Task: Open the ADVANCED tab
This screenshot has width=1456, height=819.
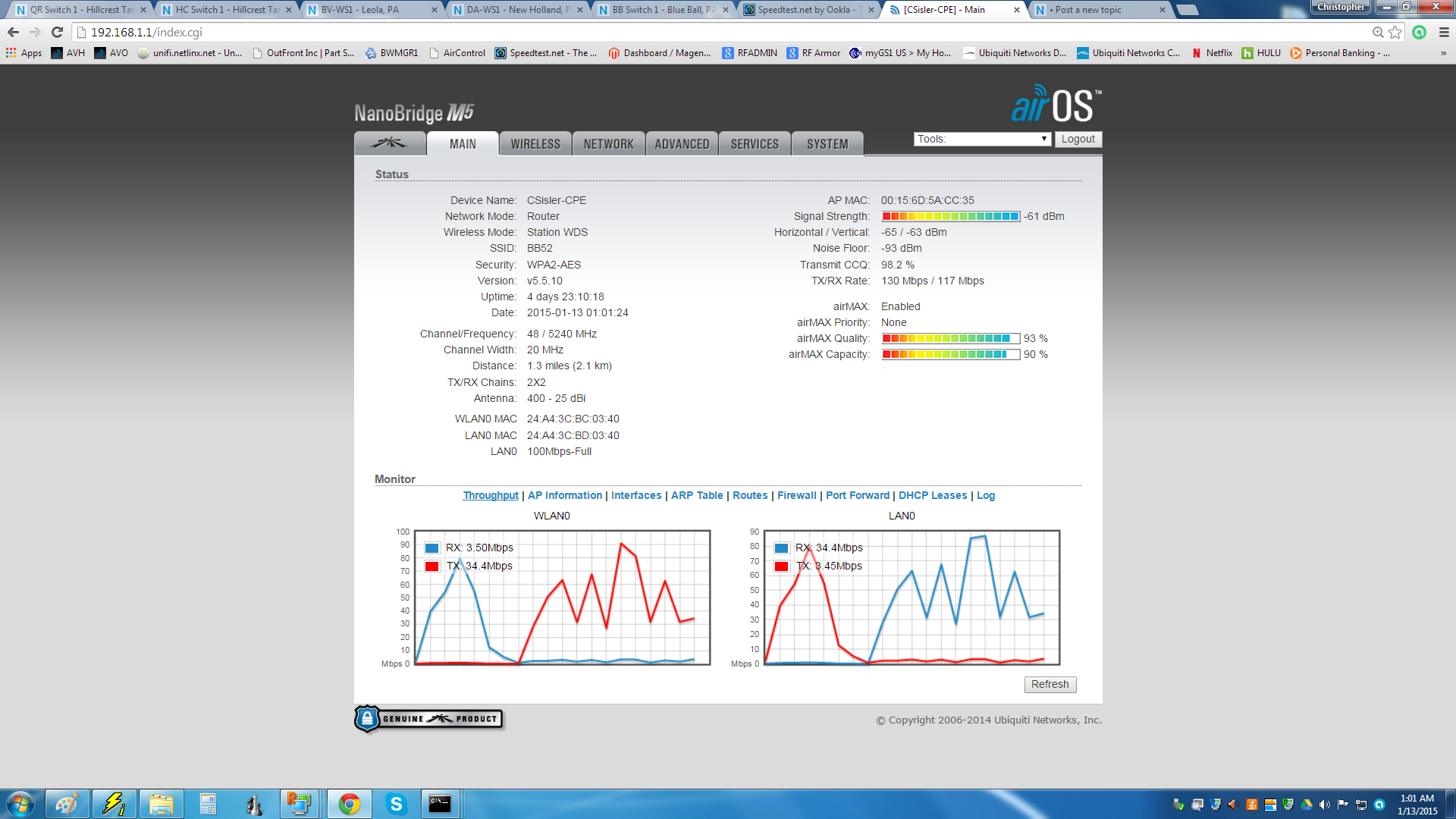Action: coord(682,143)
